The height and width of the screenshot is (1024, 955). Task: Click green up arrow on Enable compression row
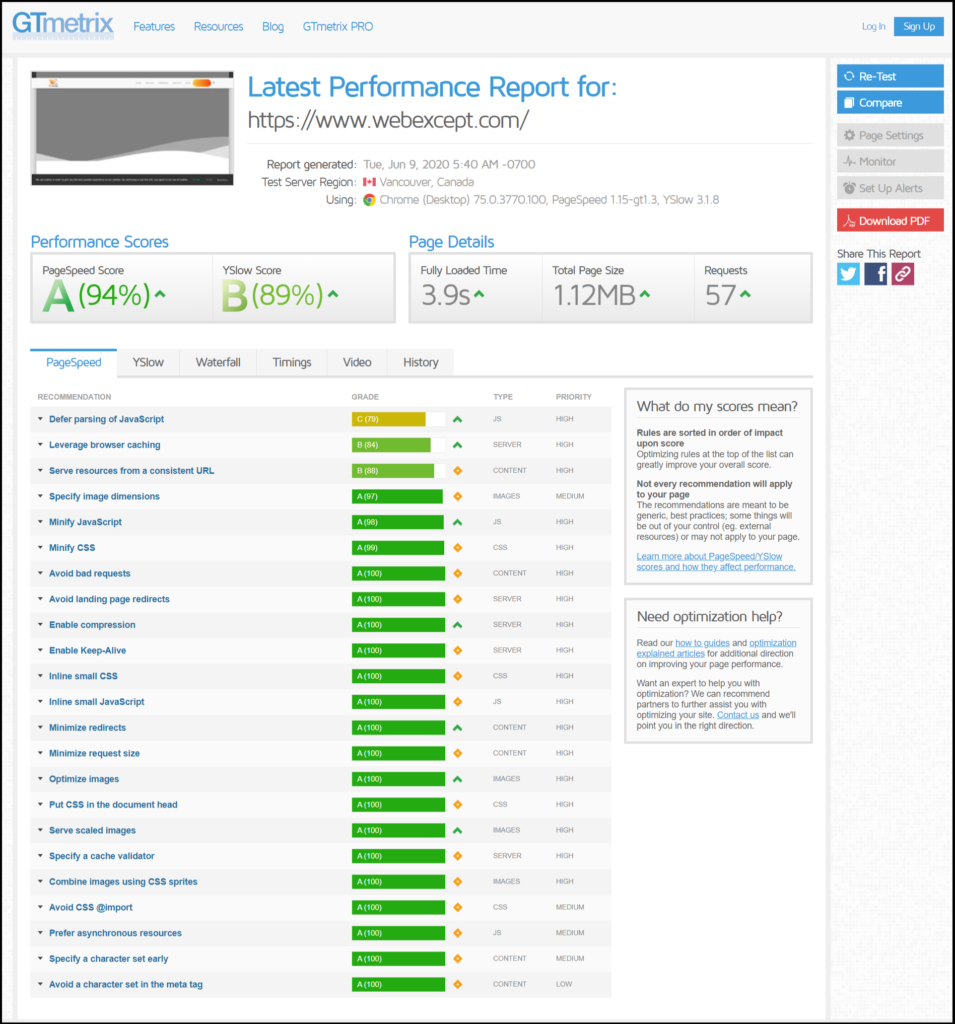pos(457,625)
